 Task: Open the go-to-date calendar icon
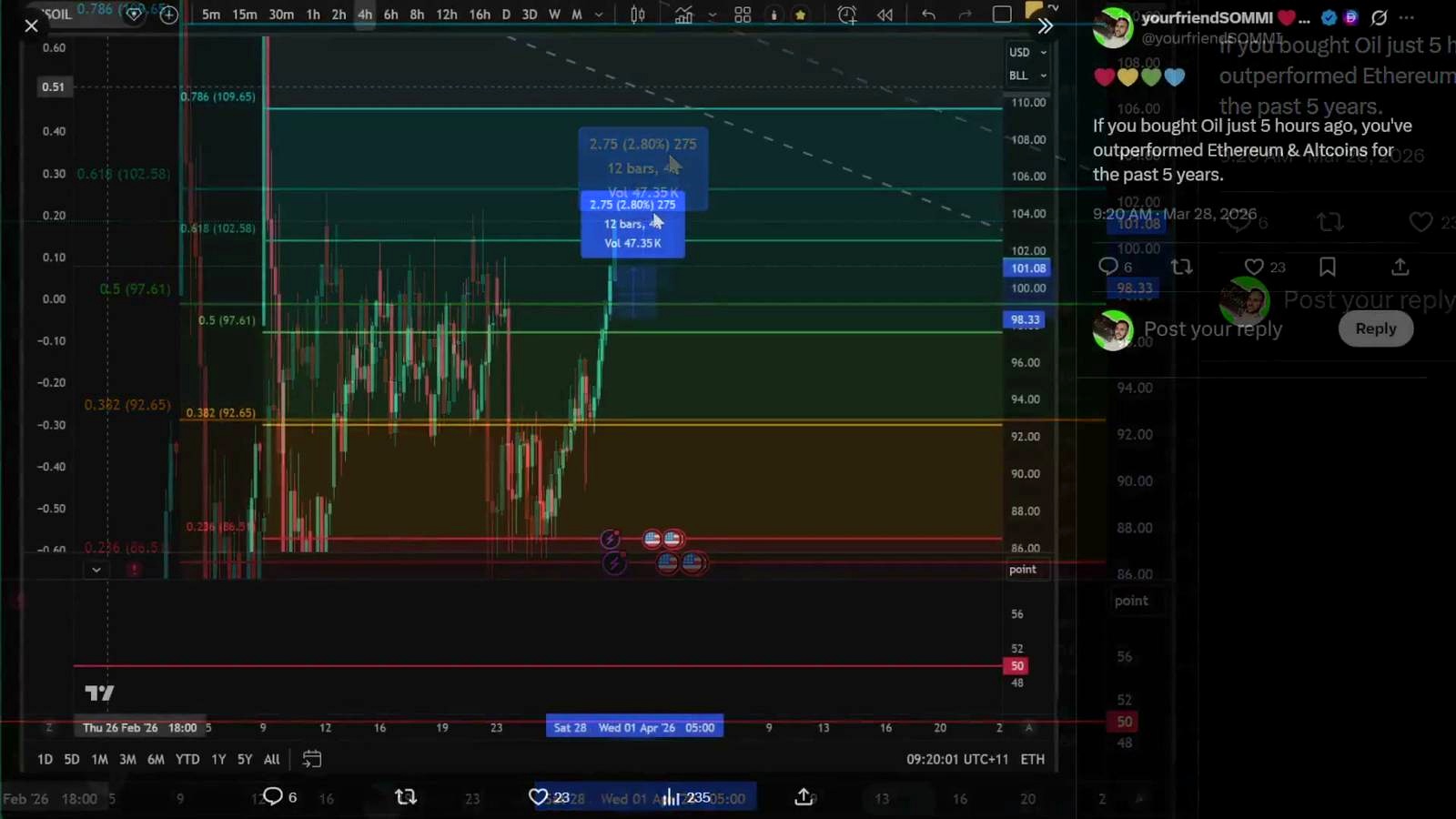pos(311,759)
